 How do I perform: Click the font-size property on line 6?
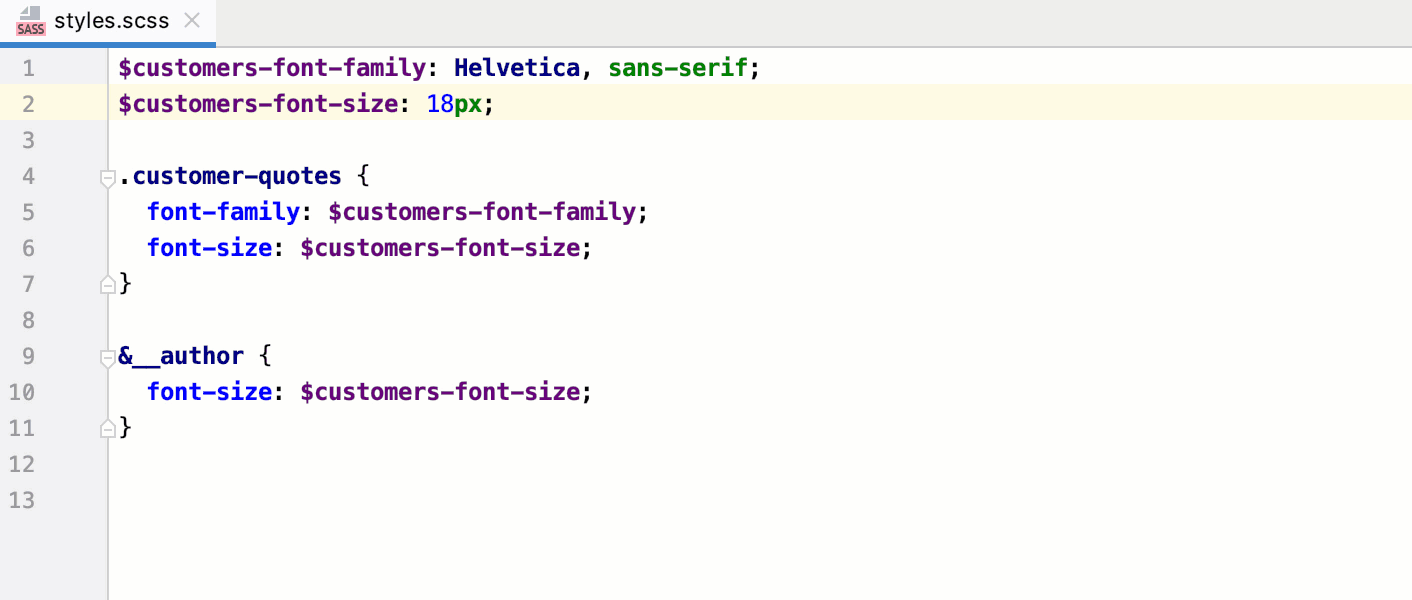coord(209,247)
